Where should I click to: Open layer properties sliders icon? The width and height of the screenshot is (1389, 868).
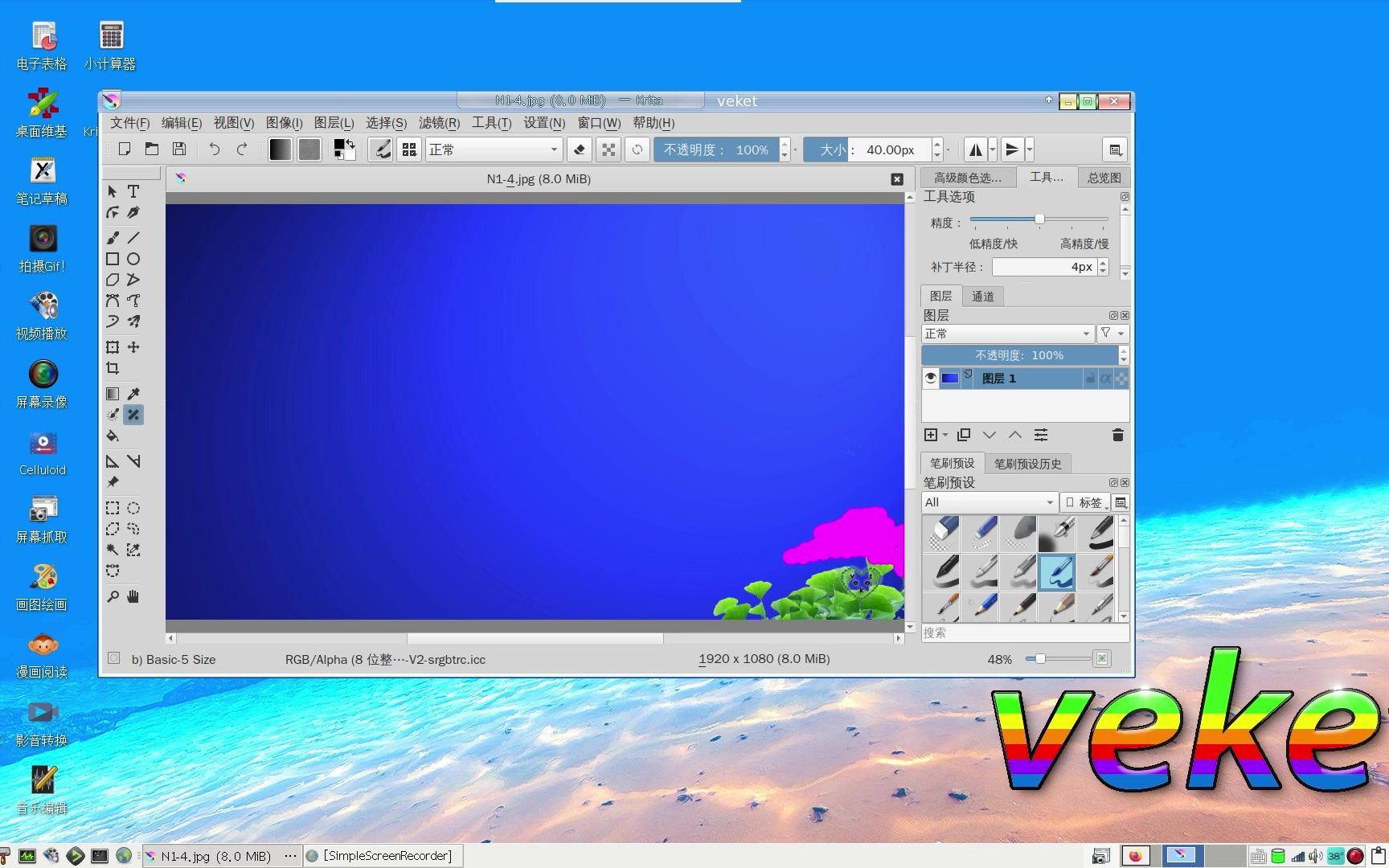coord(1041,435)
